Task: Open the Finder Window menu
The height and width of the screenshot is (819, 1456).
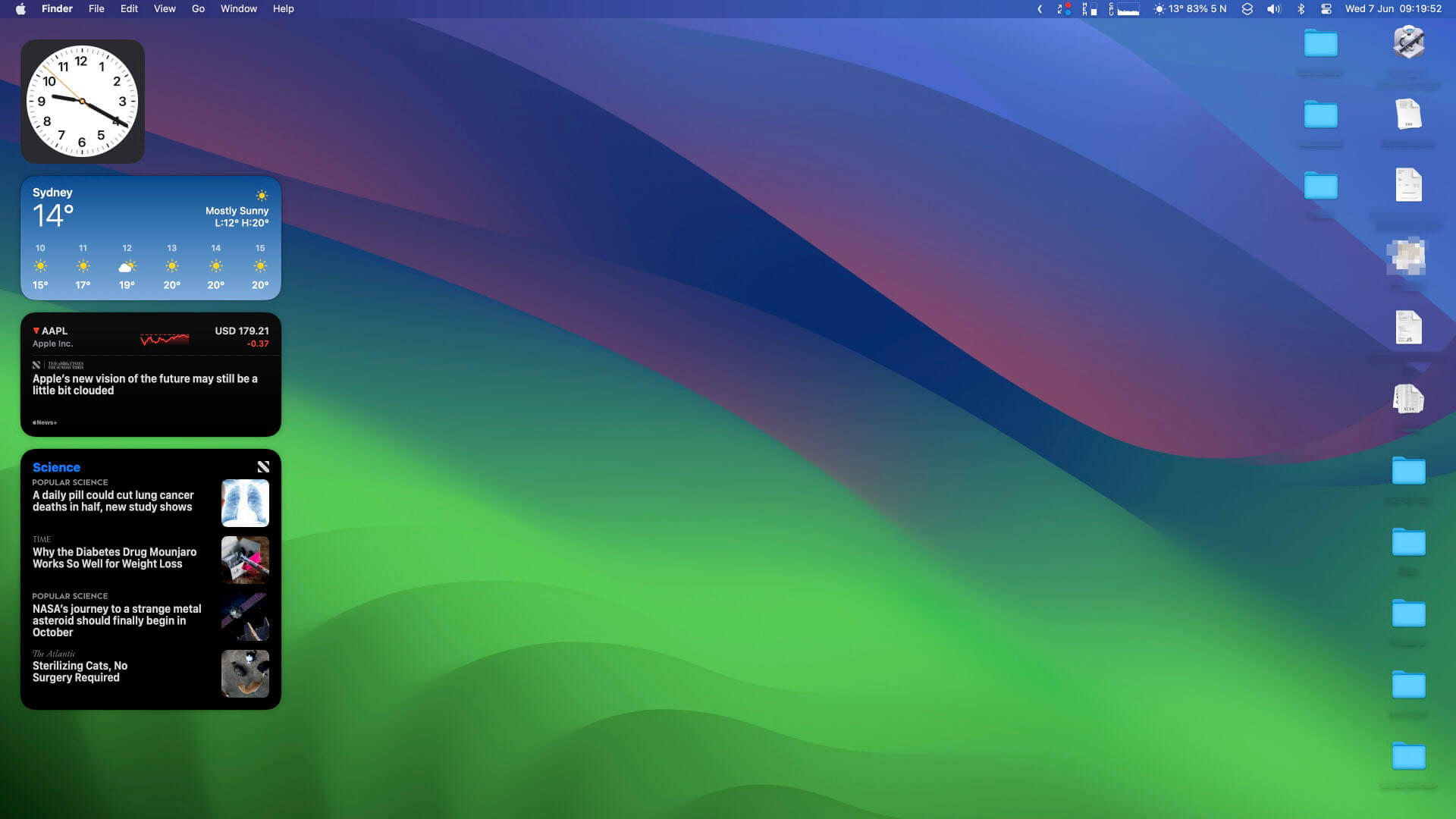Action: click(x=238, y=9)
